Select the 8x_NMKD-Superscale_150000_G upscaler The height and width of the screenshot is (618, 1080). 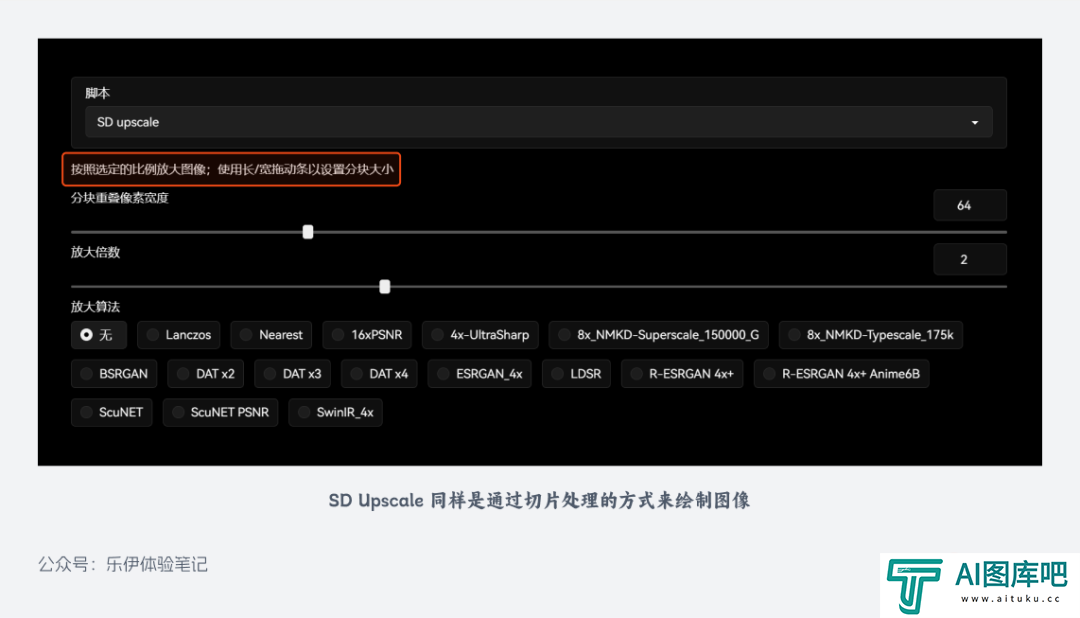[x=658, y=335]
